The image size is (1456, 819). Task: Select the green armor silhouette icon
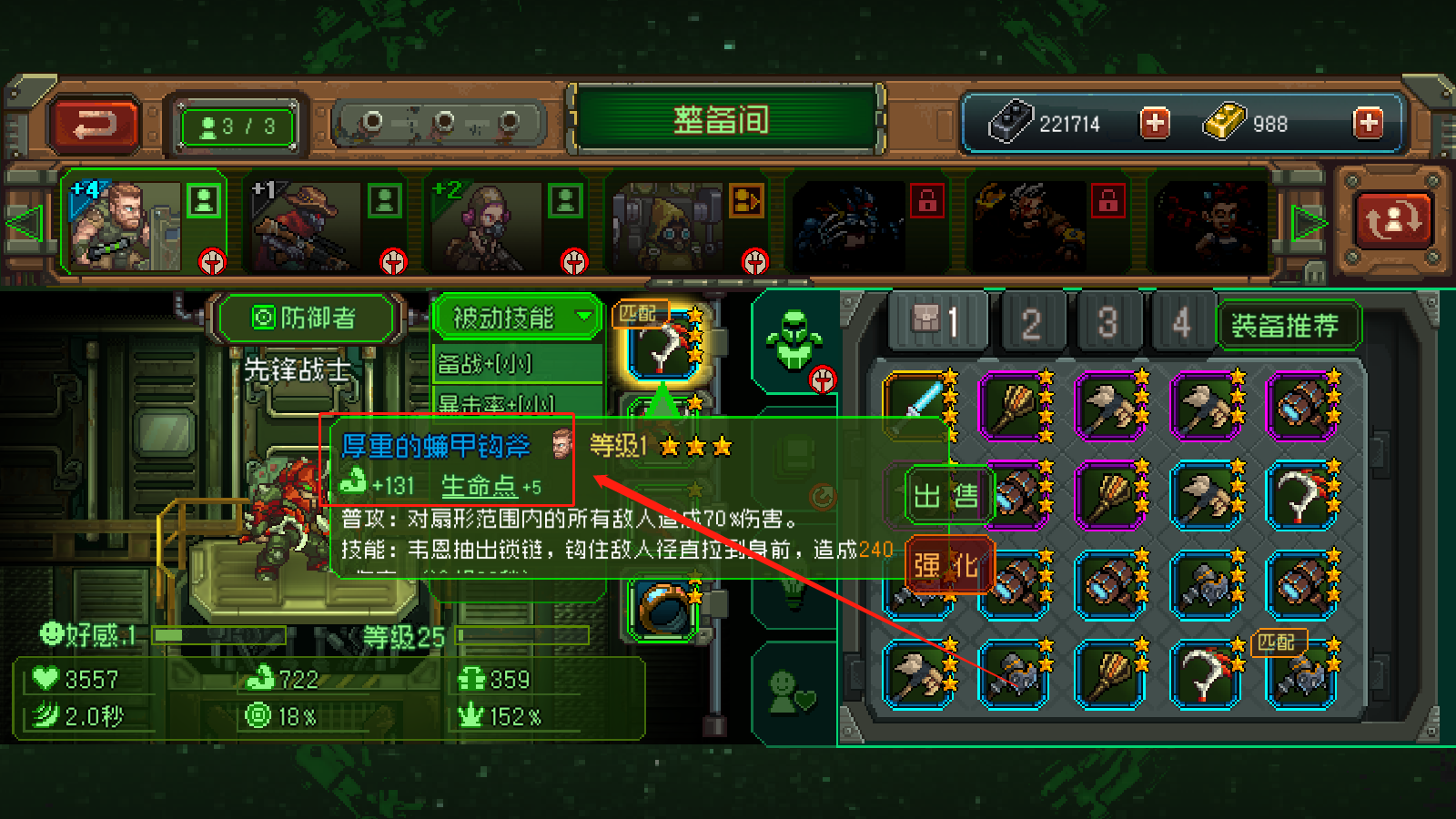[x=794, y=340]
